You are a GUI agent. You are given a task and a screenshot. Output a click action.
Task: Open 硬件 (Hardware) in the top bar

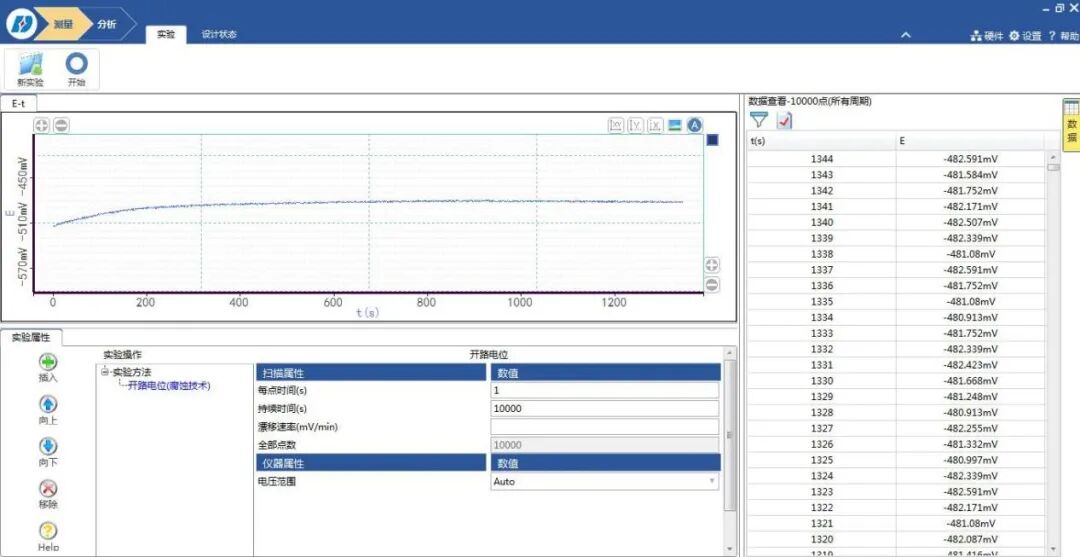[x=986, y=36]
